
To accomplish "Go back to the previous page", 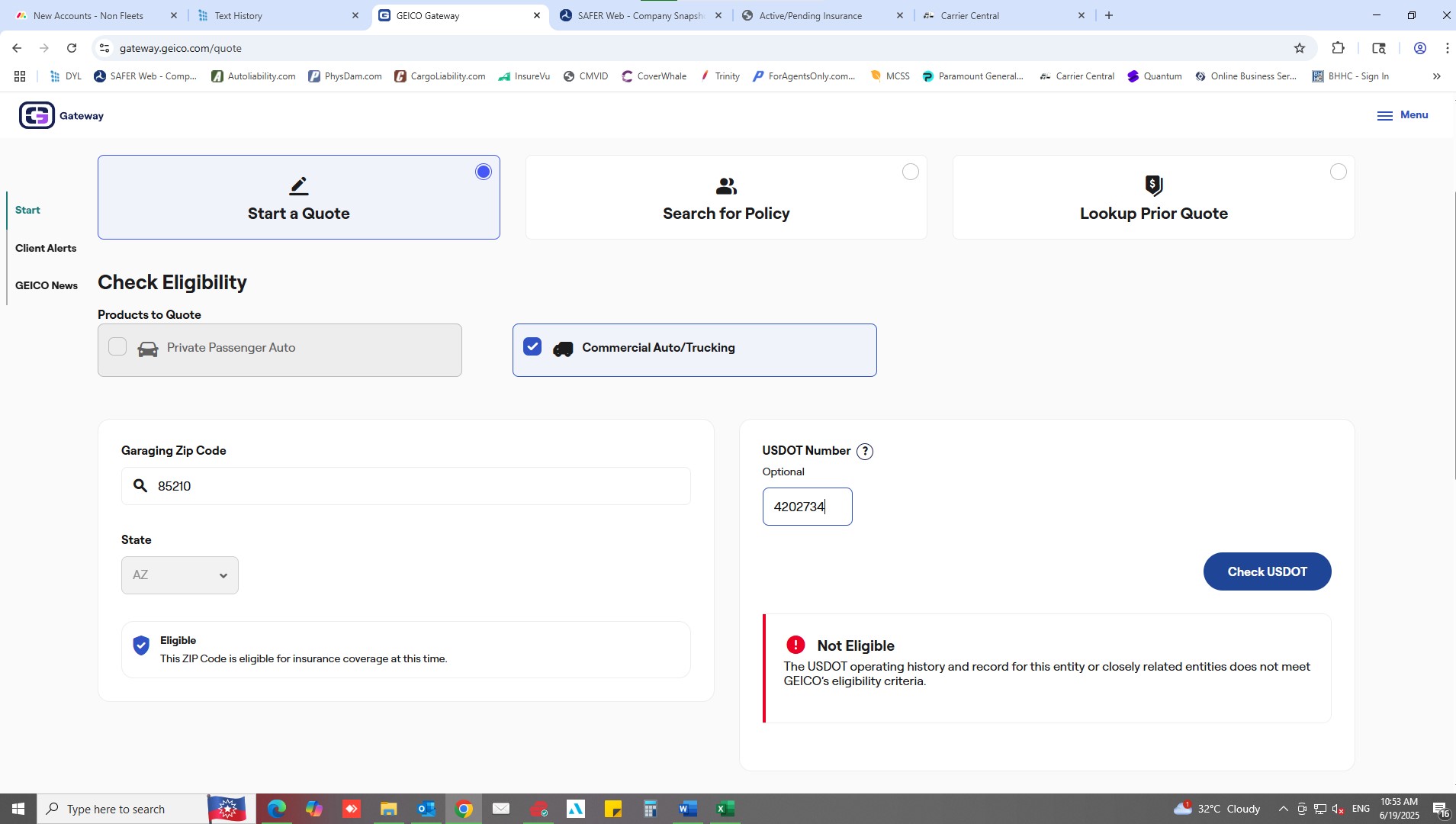I will (17, 48).
